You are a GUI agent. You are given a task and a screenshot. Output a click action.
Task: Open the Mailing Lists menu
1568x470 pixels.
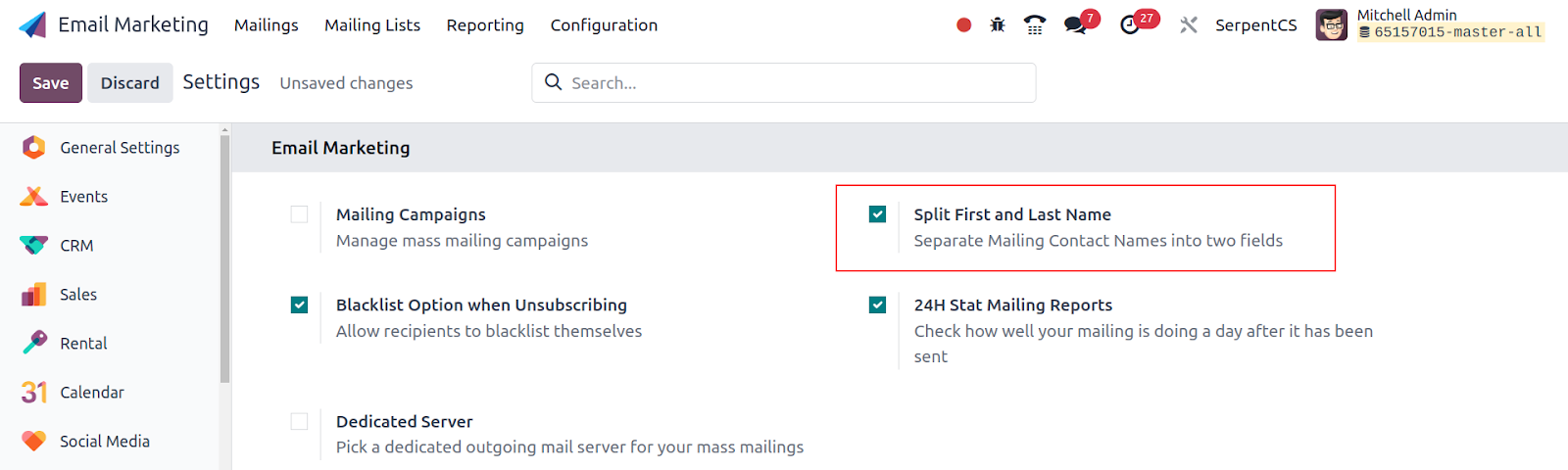[x=372, y=25]
